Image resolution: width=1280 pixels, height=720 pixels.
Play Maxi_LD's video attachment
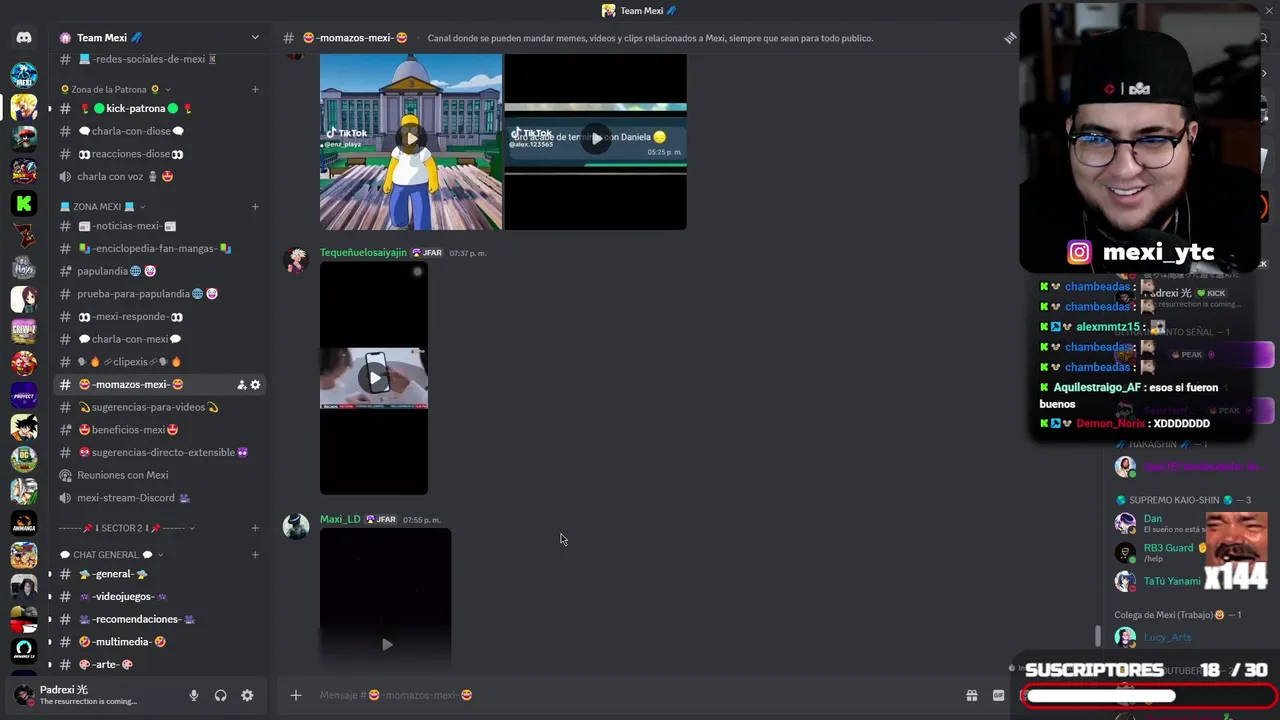point(387,644)
